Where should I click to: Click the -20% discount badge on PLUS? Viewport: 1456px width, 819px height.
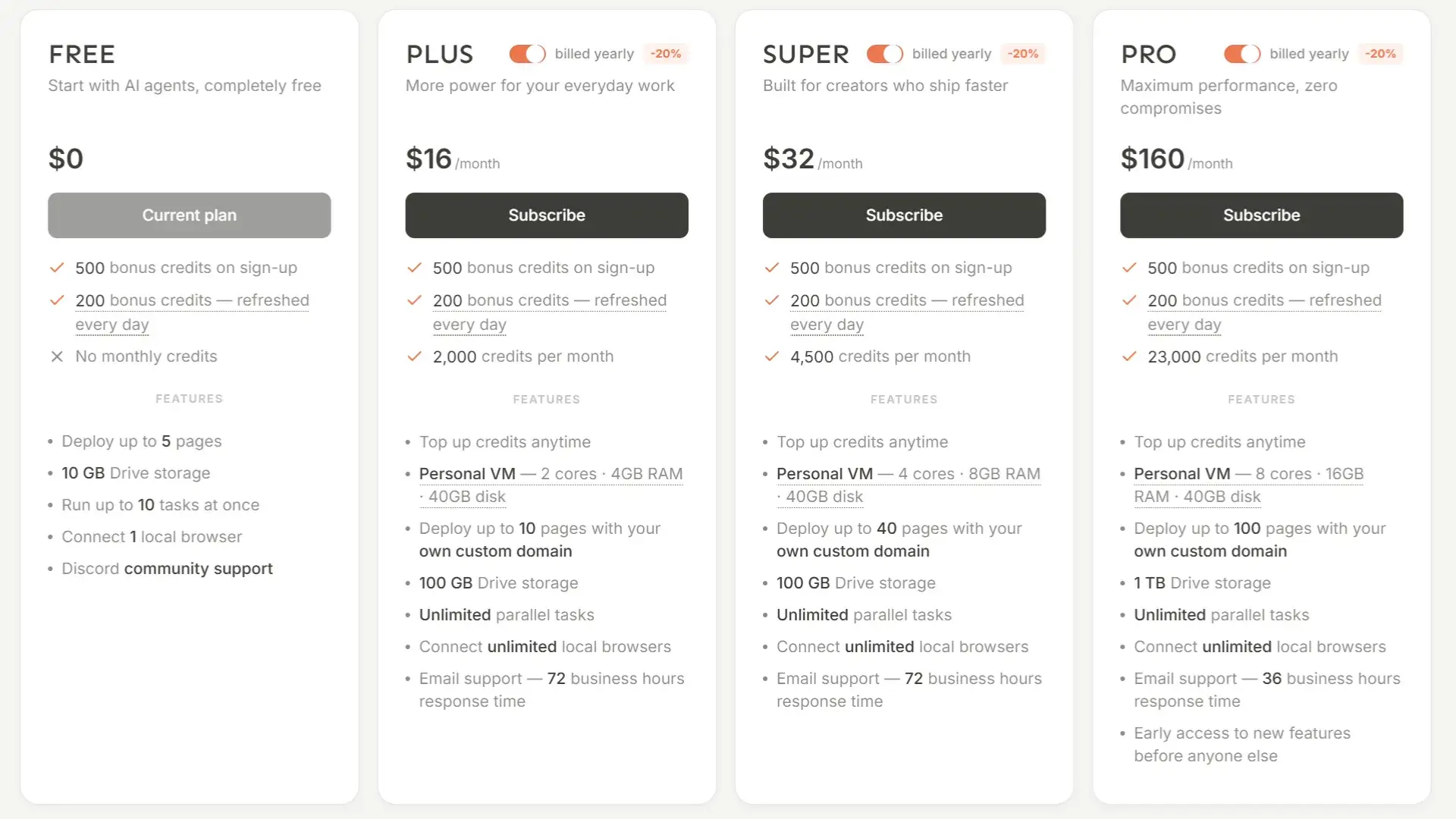665,54
